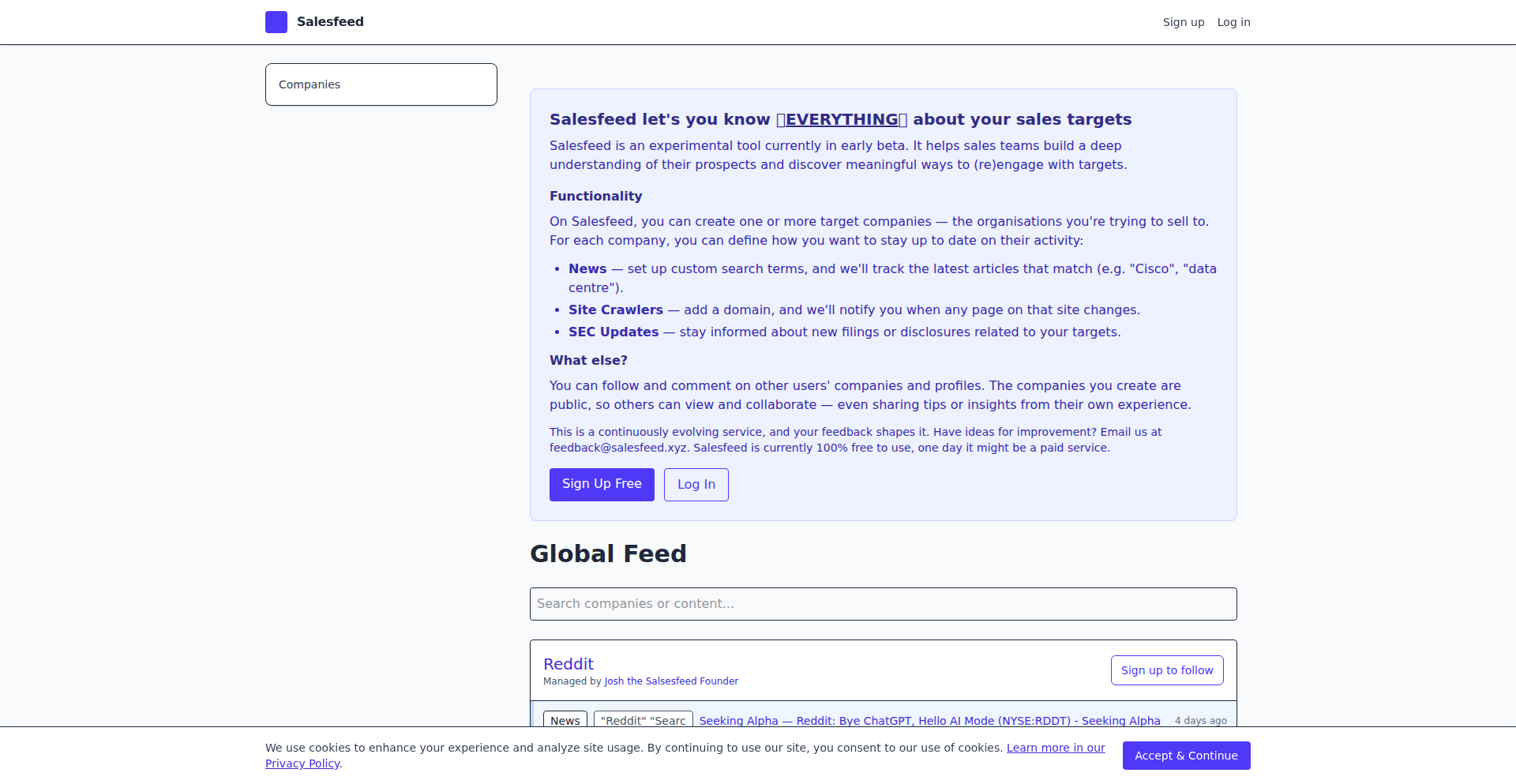Viewport: 1516px width, 784px height.
Task: Open Josh the Salsesfeed Founder profile
Action: (671, 681)
